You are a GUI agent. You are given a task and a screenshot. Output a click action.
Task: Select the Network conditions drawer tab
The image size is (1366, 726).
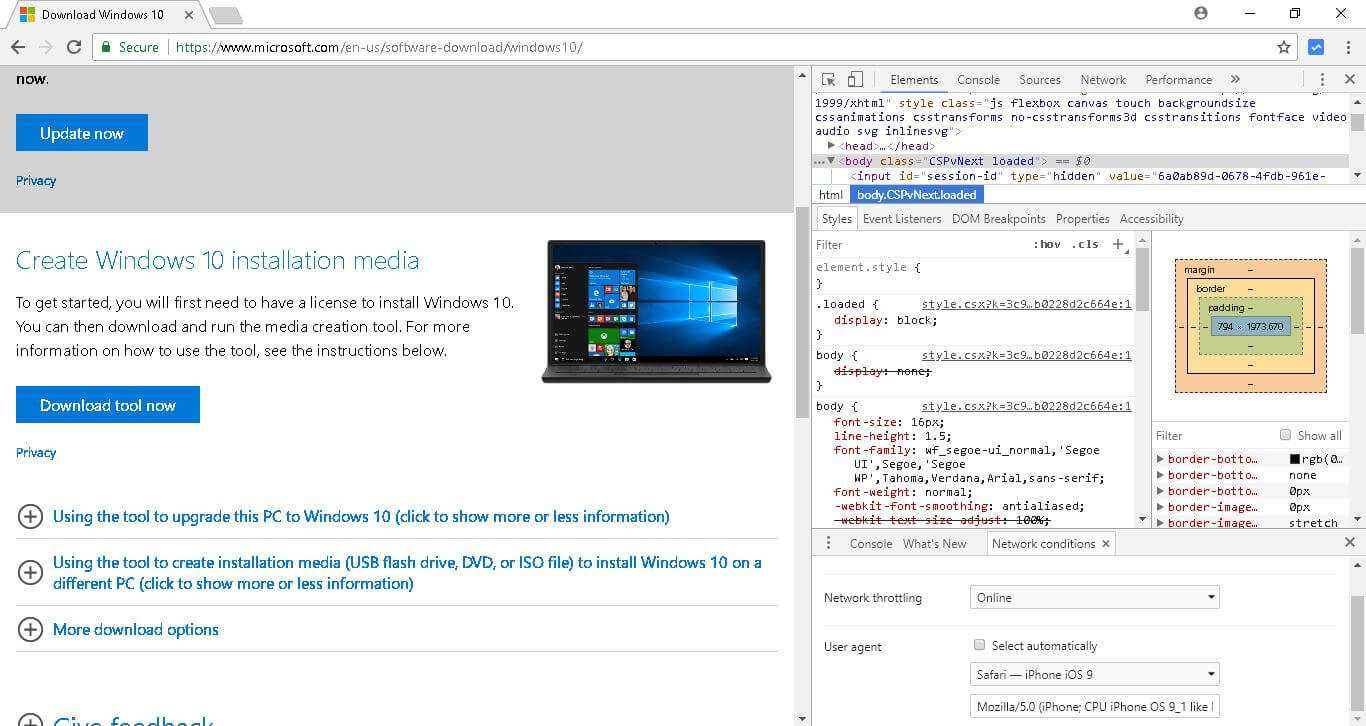point(1043,544)
